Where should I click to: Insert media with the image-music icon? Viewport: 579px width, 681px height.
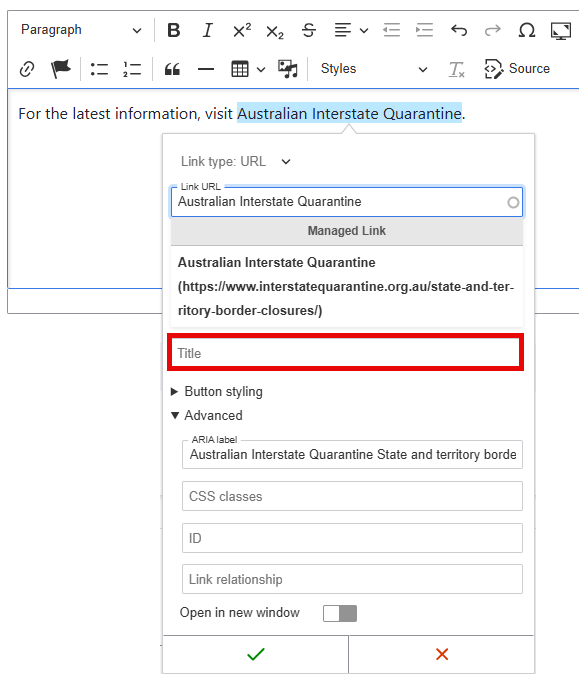coord(288,69)
